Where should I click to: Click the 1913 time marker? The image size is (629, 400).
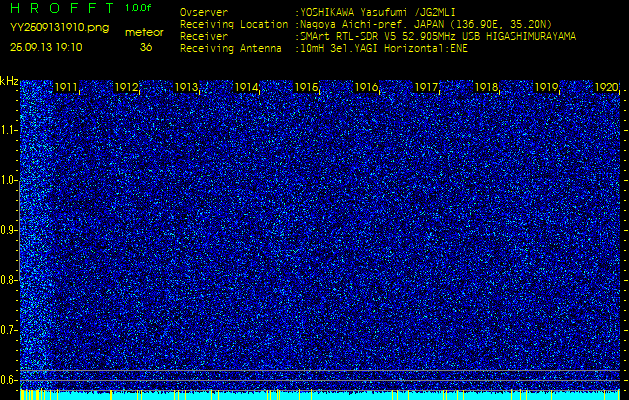tap(186, 87)
